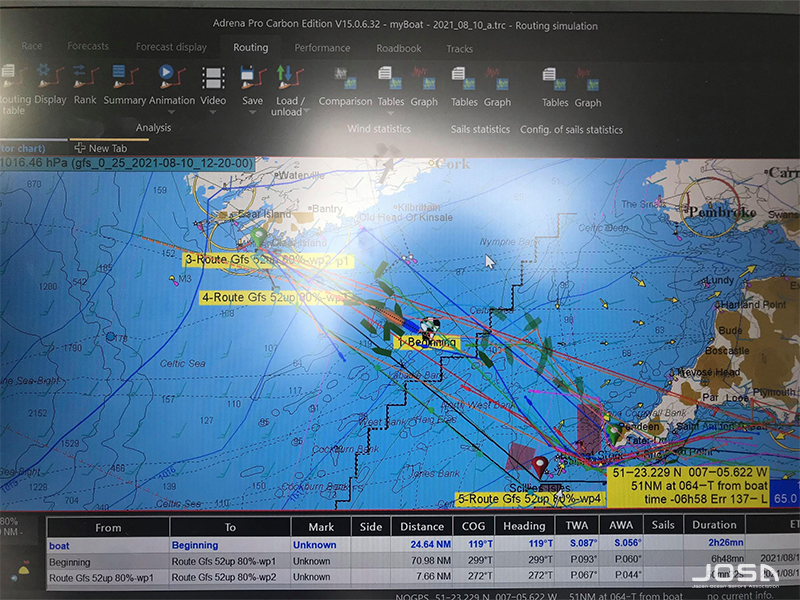Expand the Save dropdown arrow

pos(253,112)
